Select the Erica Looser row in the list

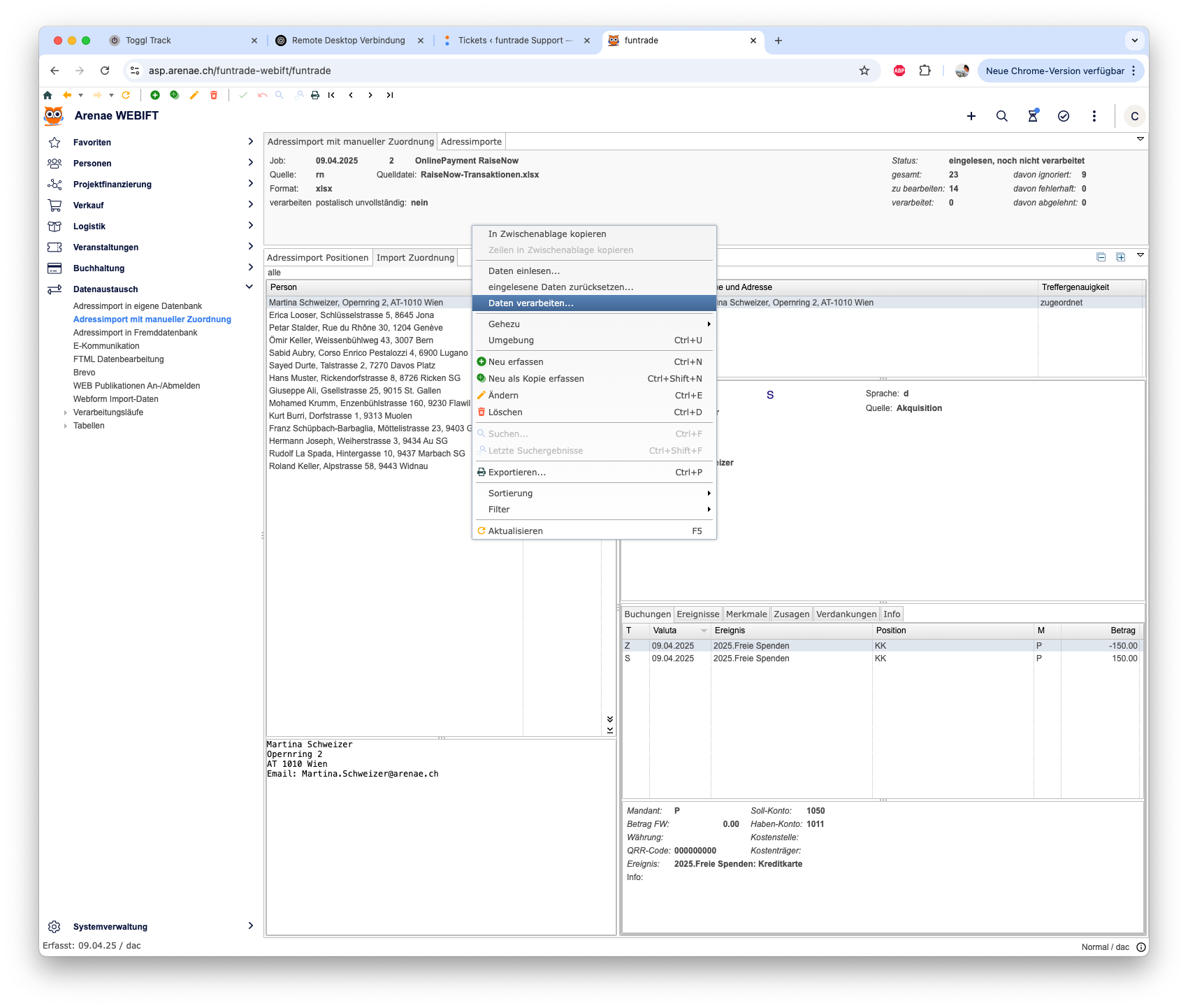[x=352, y=315]
